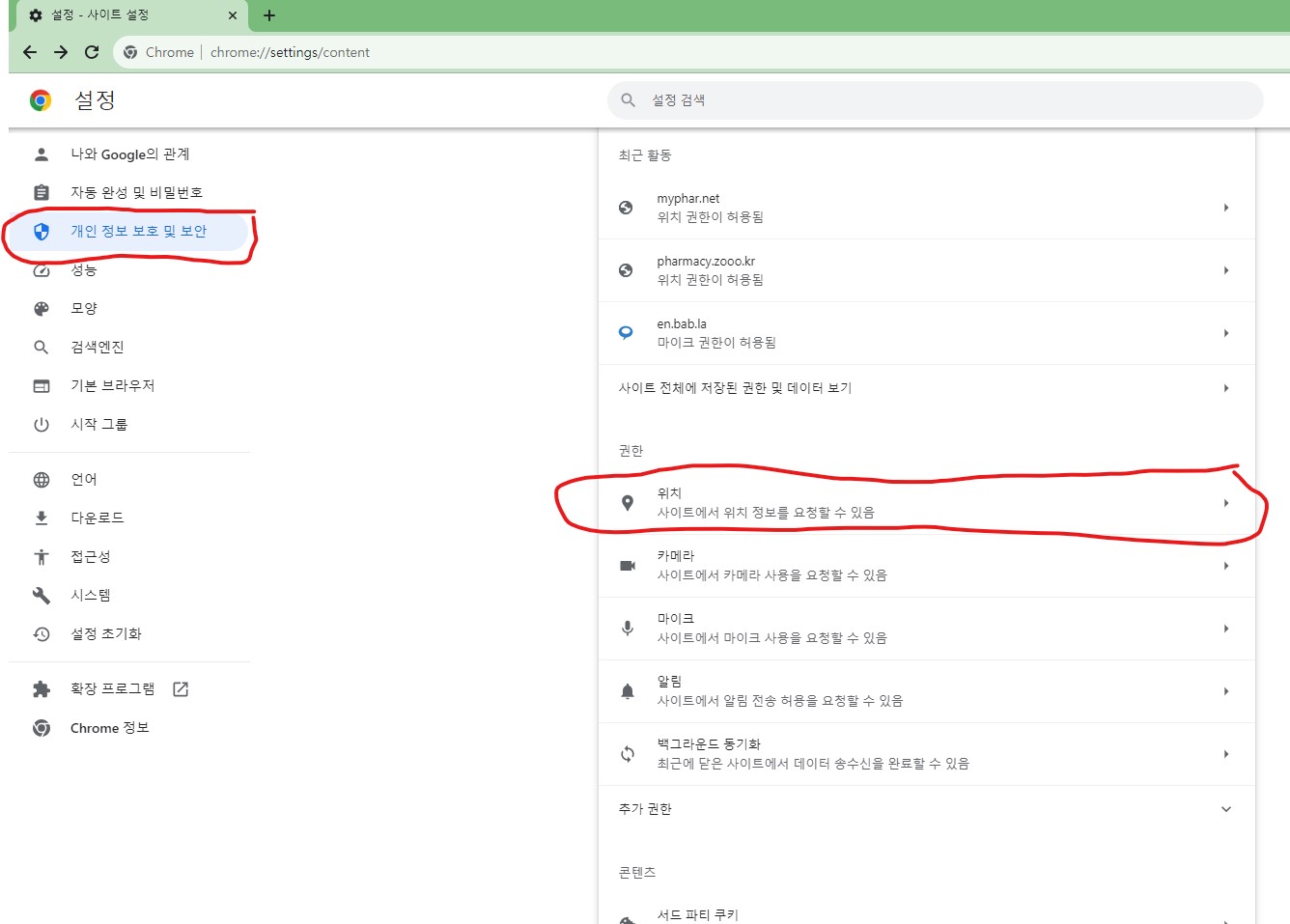Go to 검색엔진 settings section
This screenshot has width=1290, height=924.
97,348
